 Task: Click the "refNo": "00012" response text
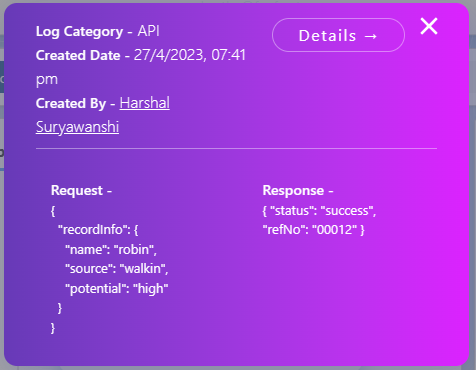tap(310, 230)
